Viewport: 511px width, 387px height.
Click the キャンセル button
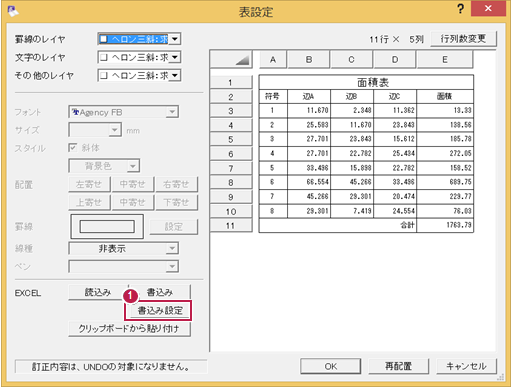pyautogui.click(x=466, y=366)
